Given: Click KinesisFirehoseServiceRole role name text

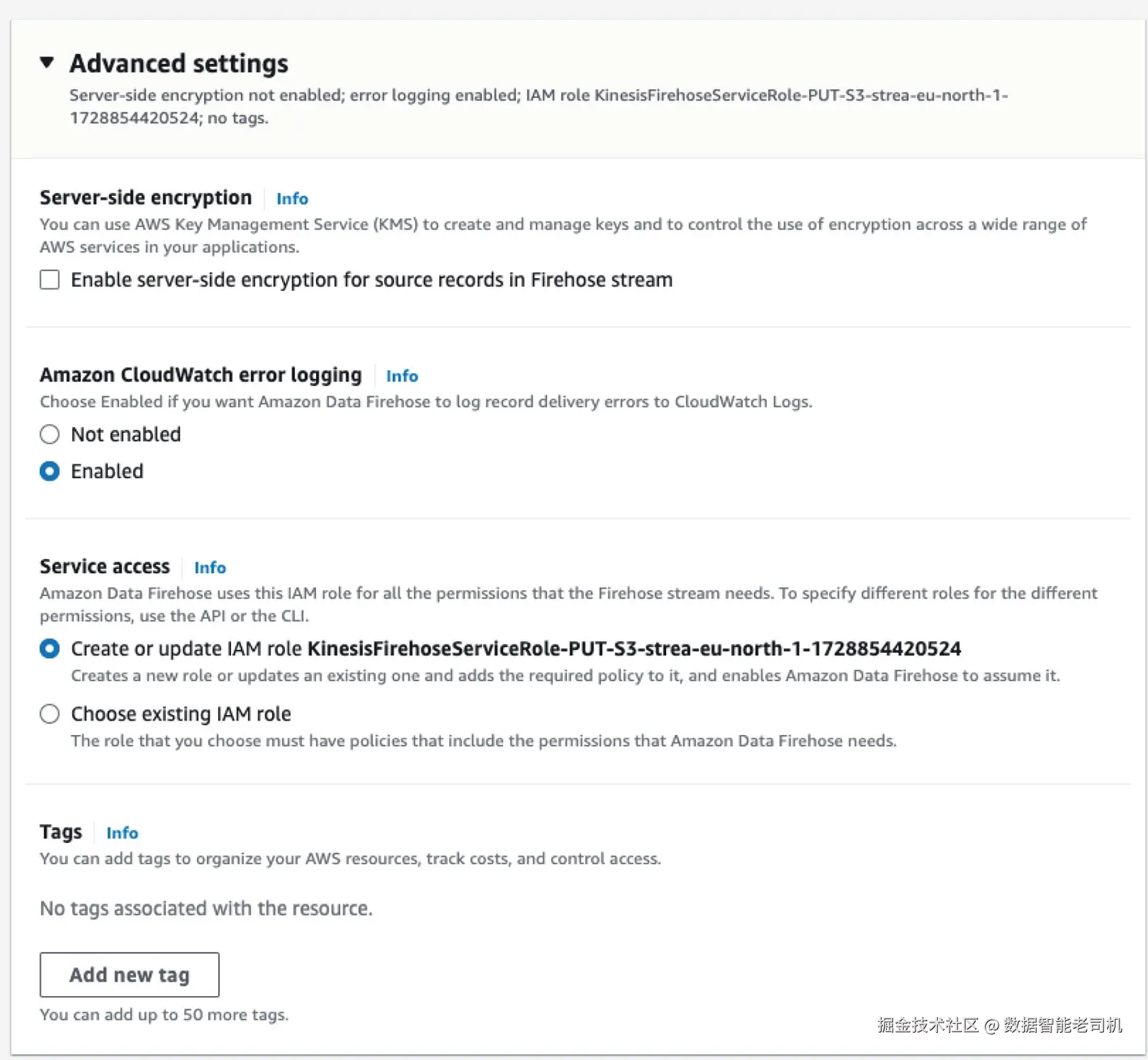Looking at the screenshot, I should tap(633, 649).
